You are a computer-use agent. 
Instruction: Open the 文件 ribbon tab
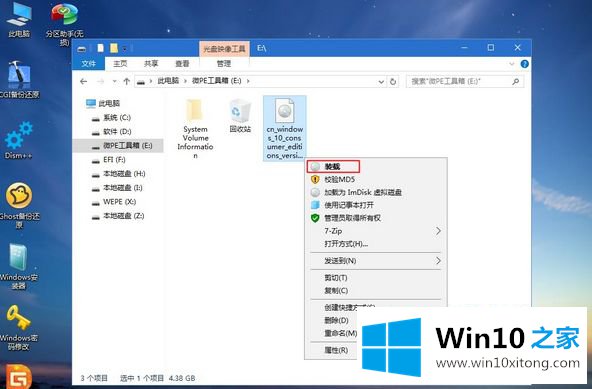click(x=88, y=63)
